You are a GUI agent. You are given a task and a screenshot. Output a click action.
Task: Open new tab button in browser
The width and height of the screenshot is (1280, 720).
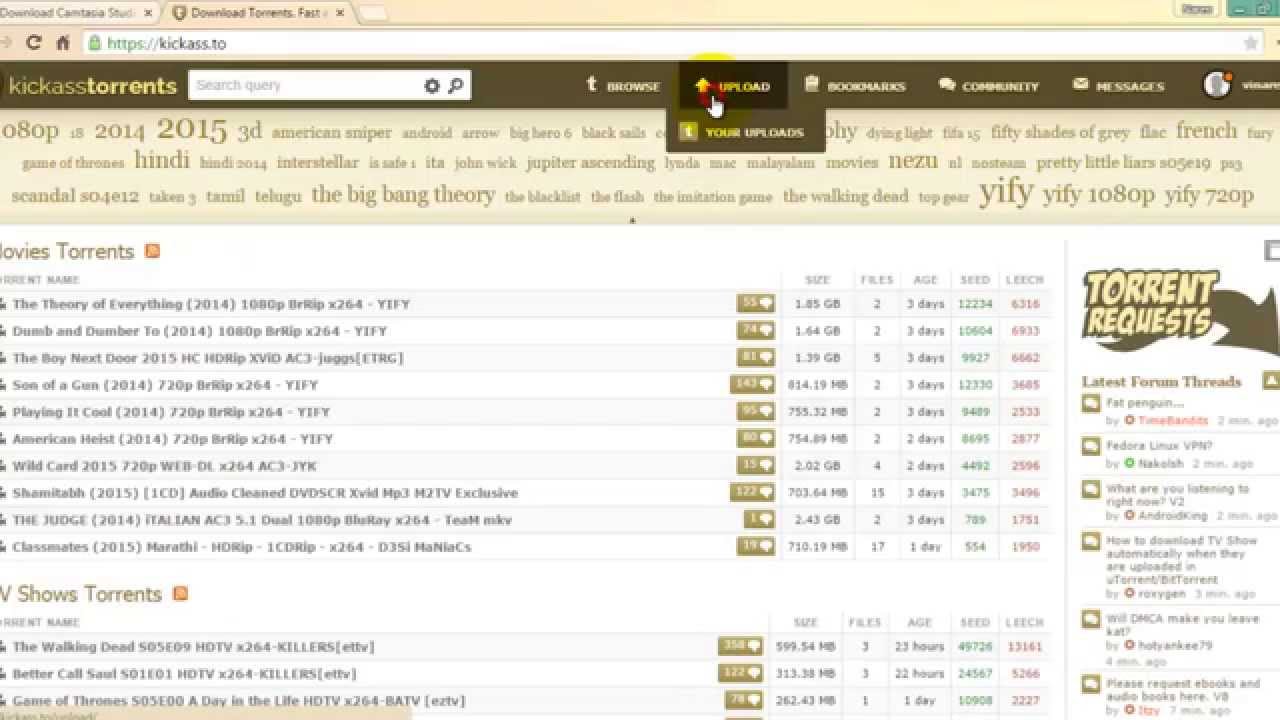coord(373,14)
